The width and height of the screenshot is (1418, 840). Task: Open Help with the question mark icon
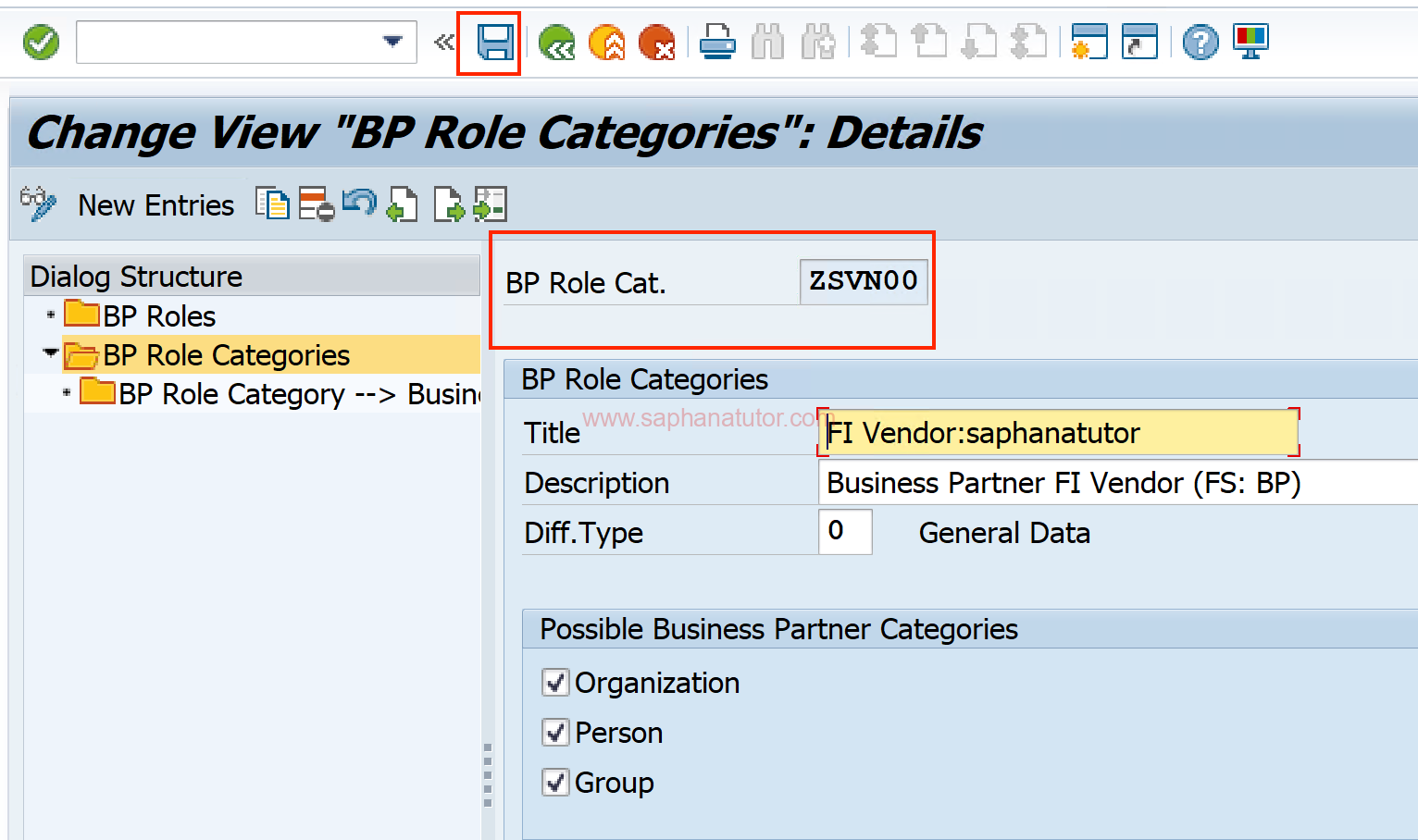(x=1200, y=43)
